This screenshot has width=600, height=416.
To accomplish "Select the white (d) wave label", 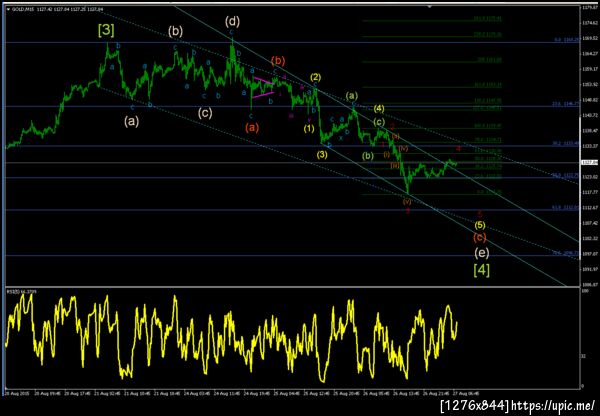I will (232, 21).
